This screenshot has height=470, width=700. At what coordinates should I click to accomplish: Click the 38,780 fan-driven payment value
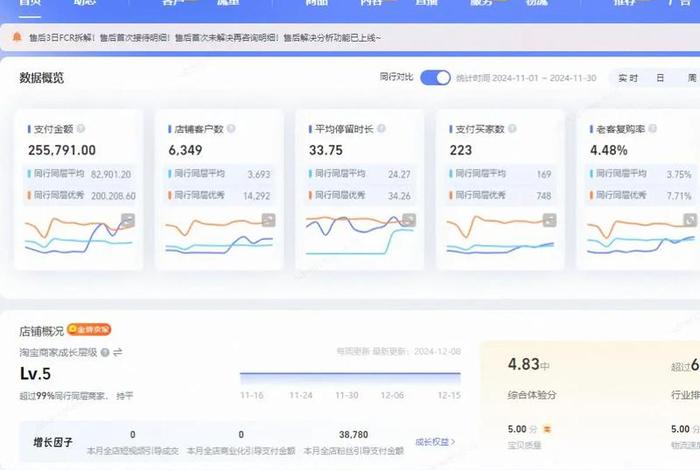click(354, 434)
